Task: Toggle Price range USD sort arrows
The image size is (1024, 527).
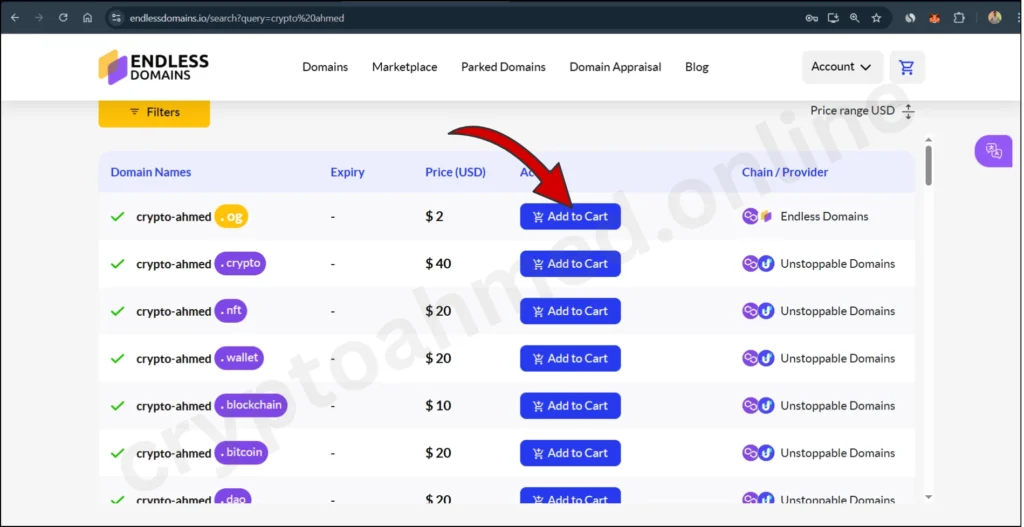Action: [x=908, y=112]
